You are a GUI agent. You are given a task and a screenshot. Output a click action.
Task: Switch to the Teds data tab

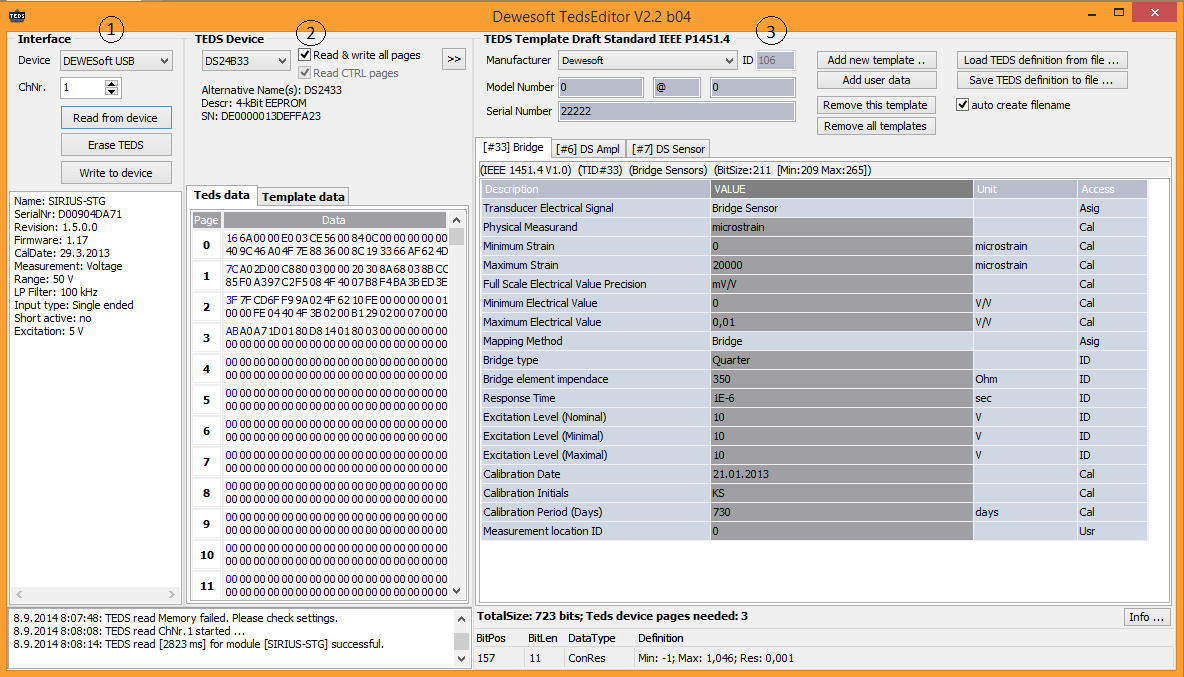221,195
